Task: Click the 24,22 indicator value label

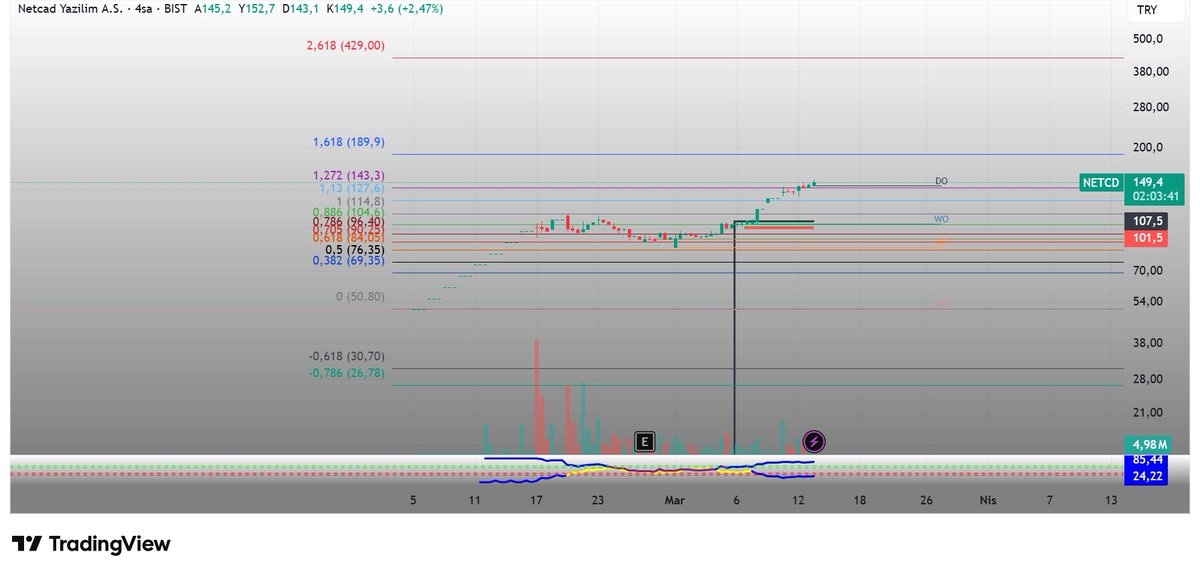Action: [x=1148, y=477]
